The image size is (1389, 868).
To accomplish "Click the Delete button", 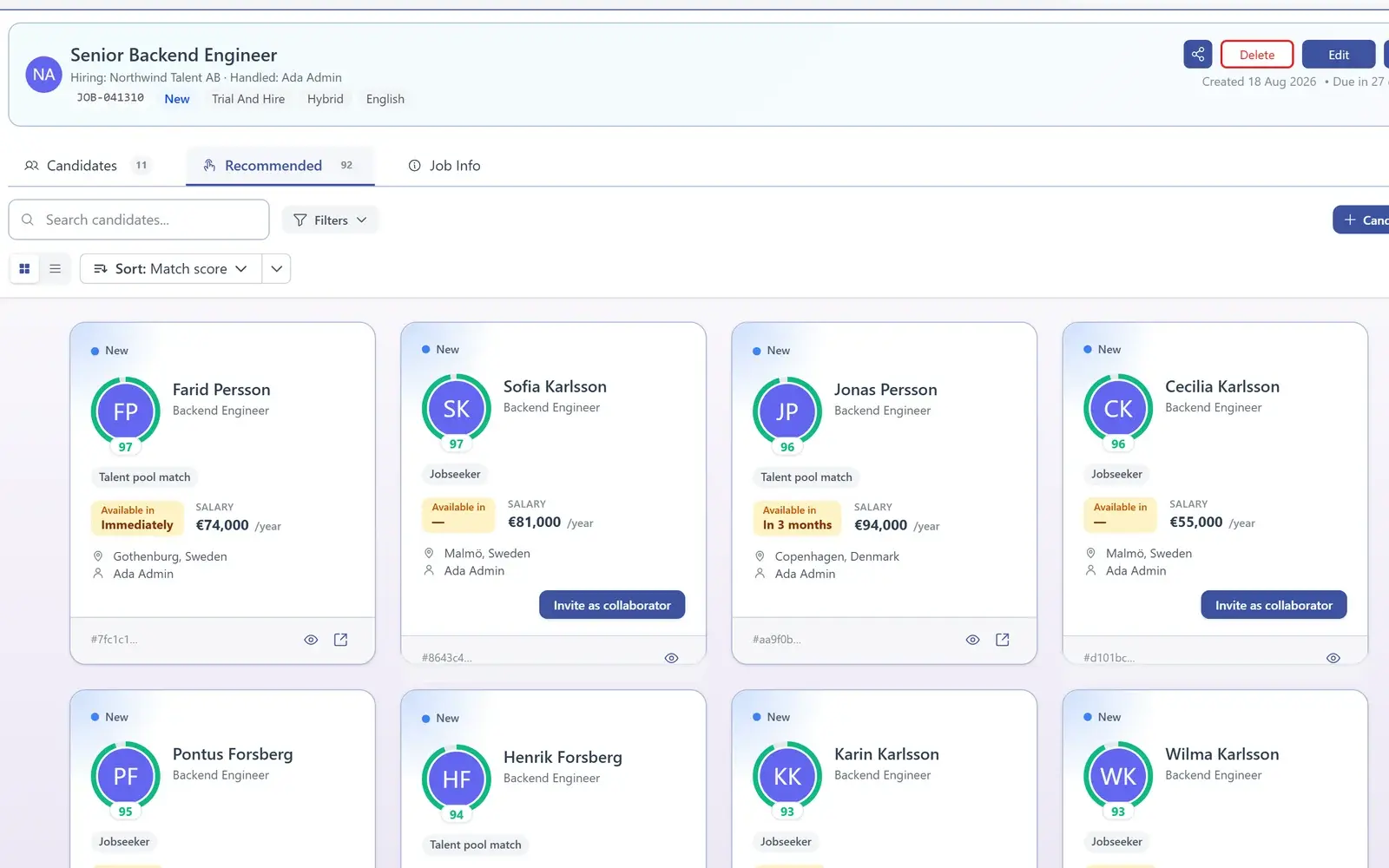I will 1257,55.
